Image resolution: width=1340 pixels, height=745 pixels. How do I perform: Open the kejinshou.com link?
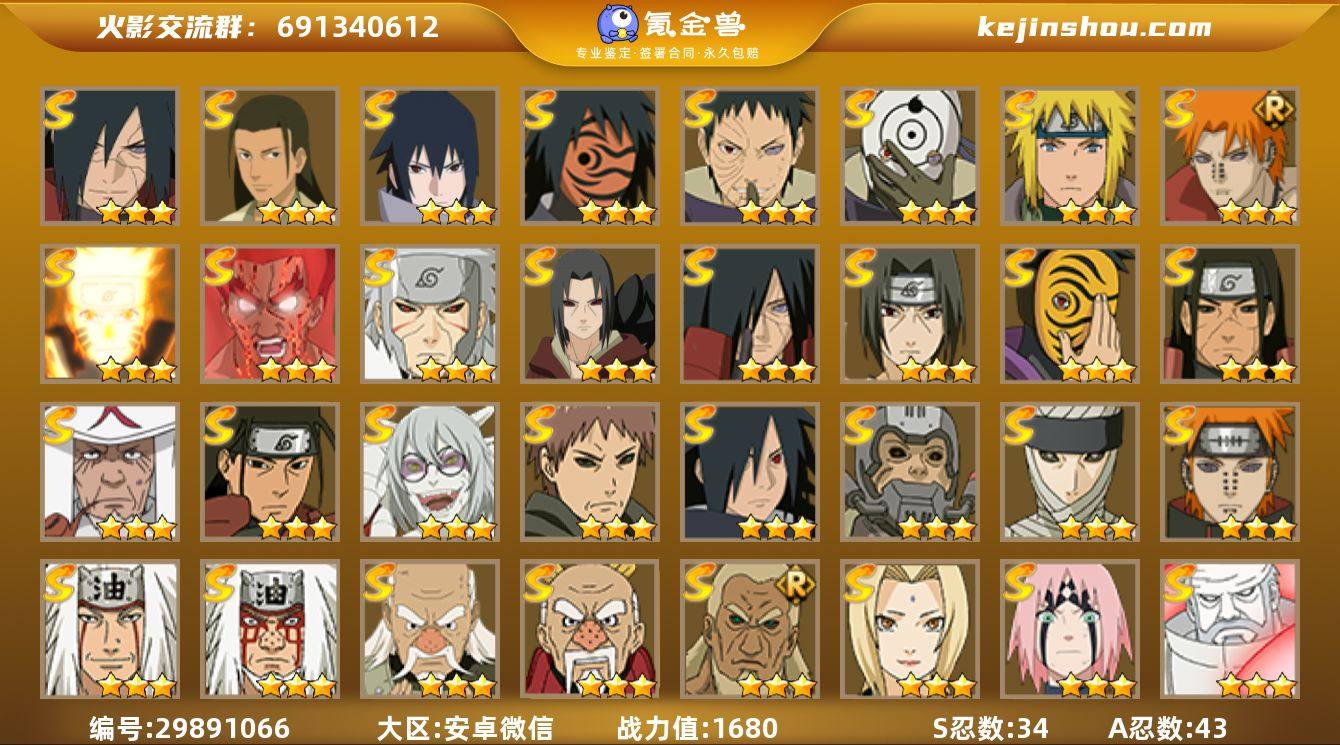pos(1093,27)
